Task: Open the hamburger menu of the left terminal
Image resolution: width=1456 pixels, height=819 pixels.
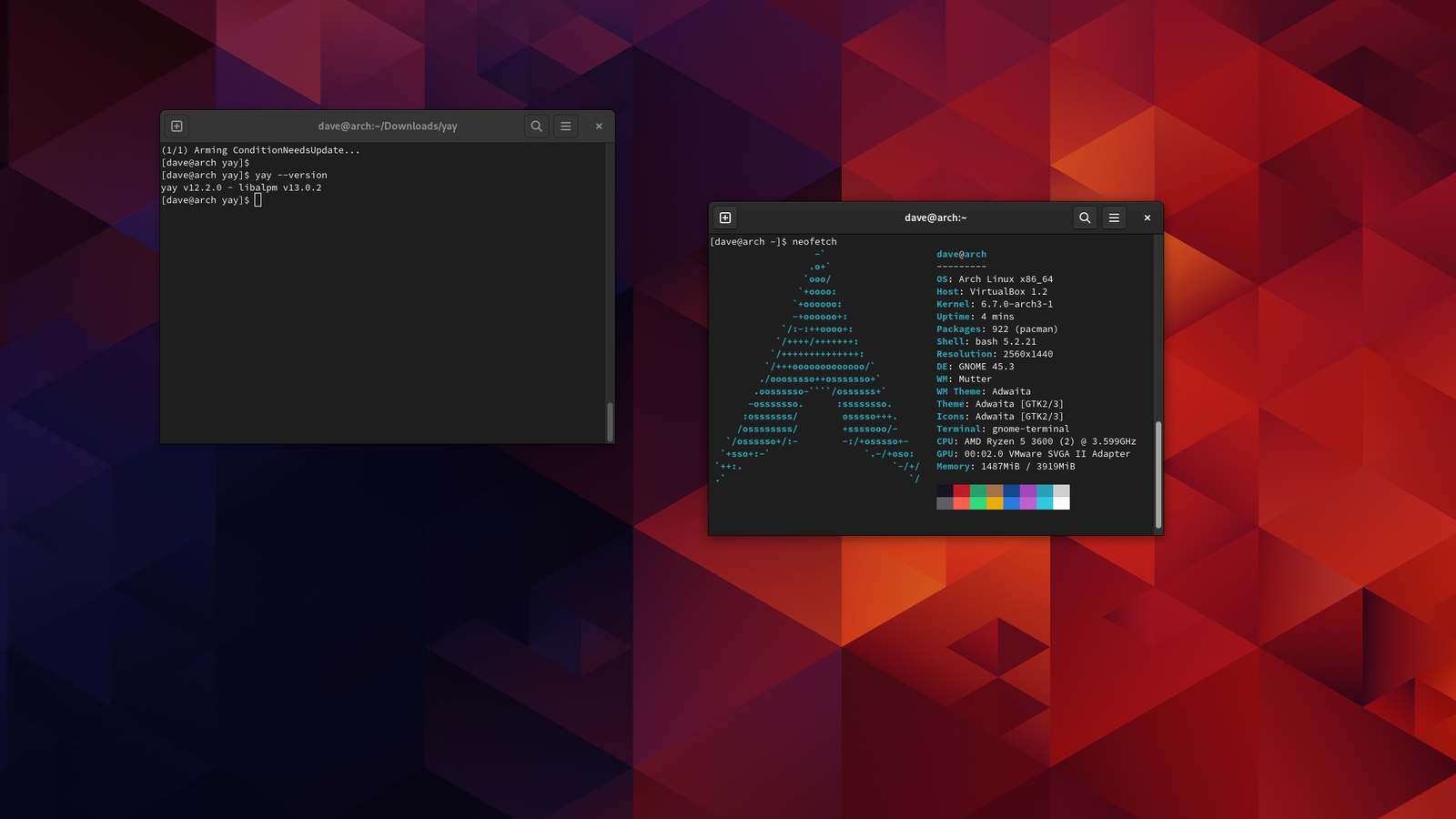Action: pos(565,126)
